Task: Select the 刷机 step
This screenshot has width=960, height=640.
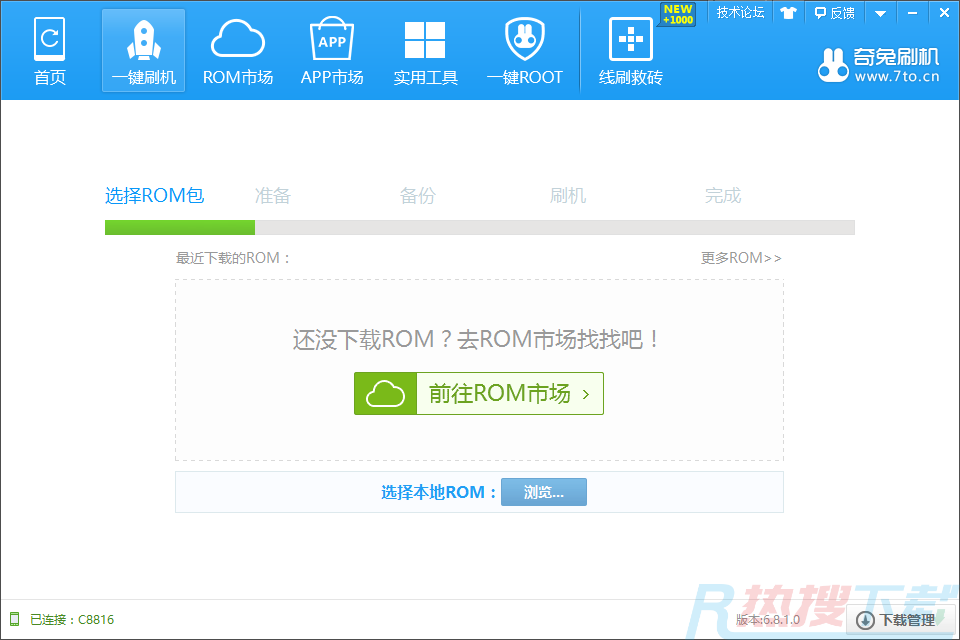Action: click(568, 195)
